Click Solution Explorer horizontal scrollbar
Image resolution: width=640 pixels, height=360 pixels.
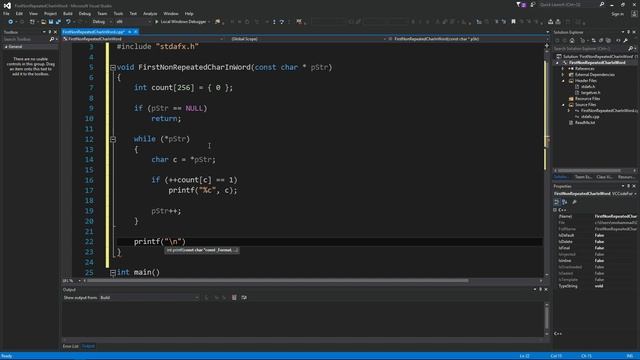pos(589,171)
